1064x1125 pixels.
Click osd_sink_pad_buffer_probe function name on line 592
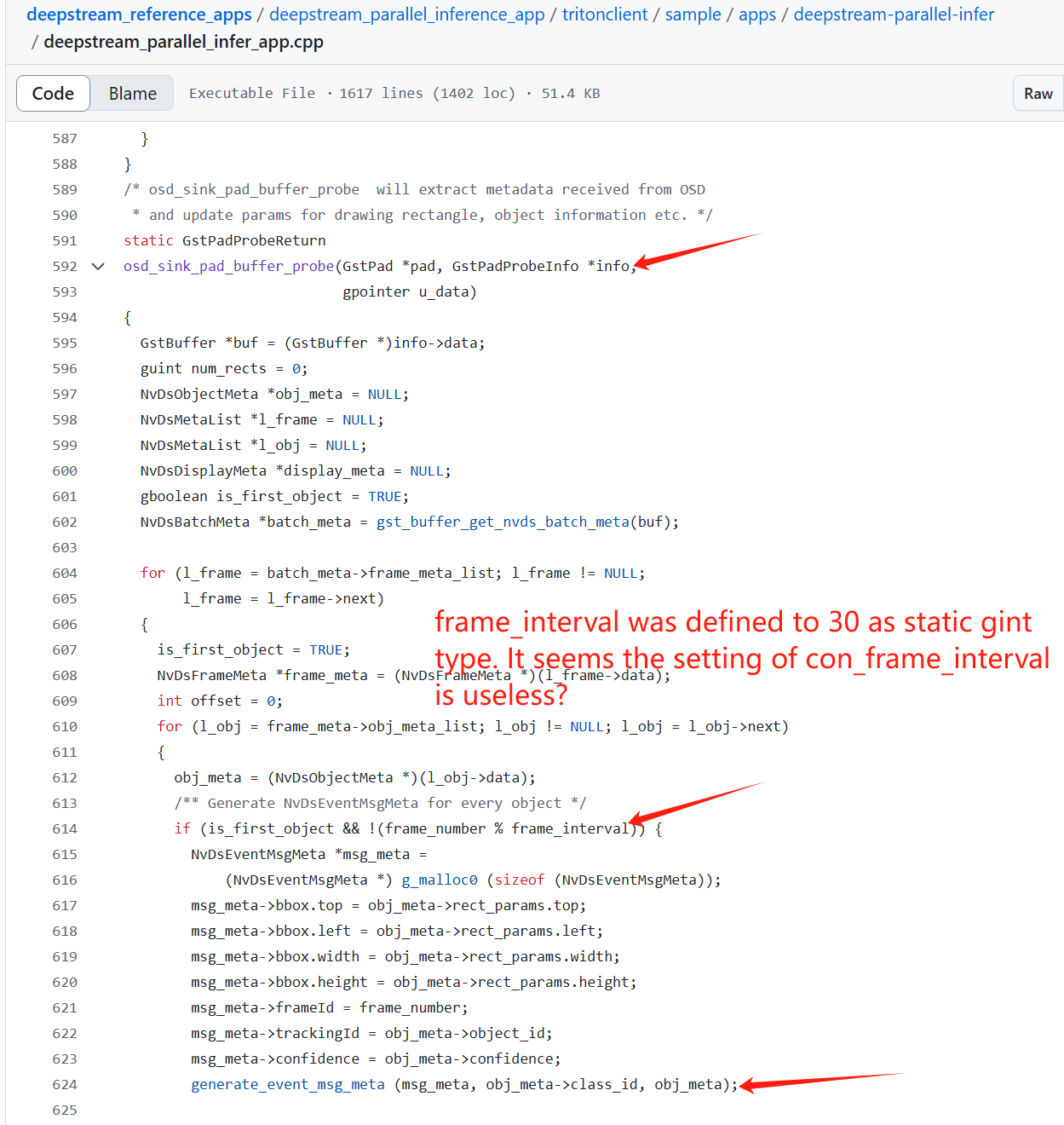tap(229, 267)
